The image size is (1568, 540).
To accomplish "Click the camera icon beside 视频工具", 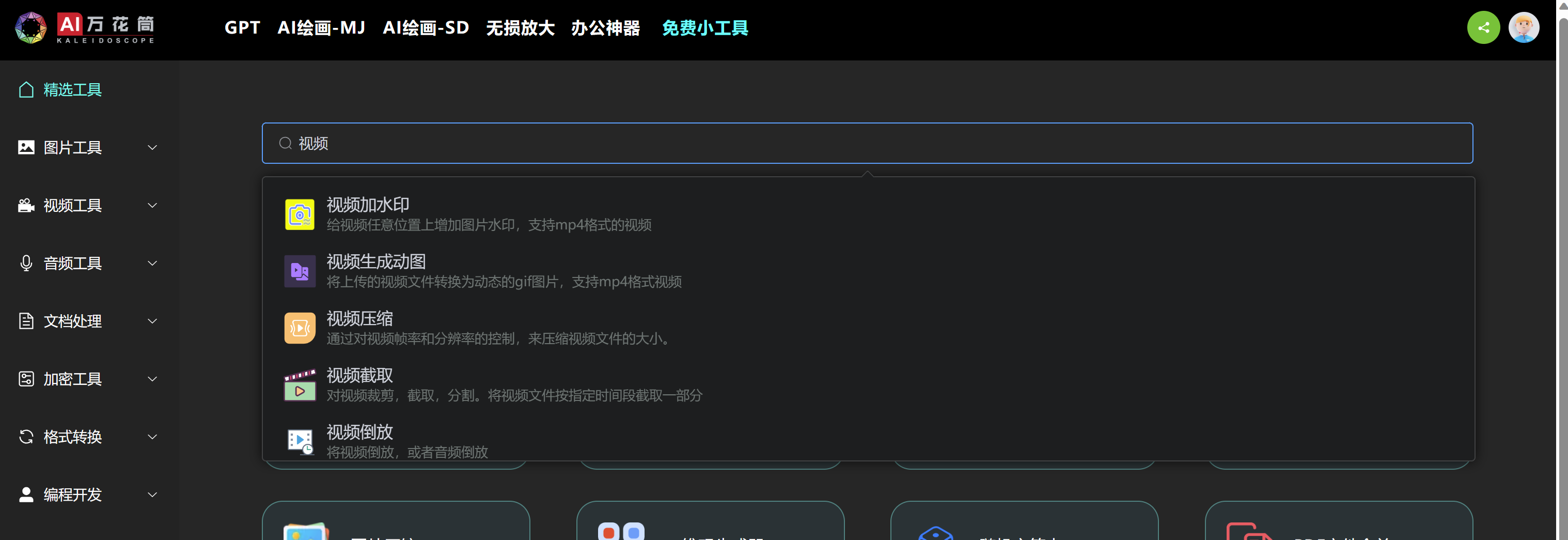I will 26,205.
